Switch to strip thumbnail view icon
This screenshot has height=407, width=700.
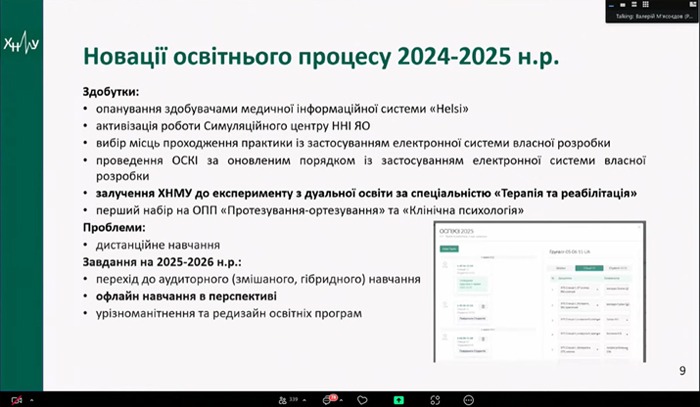pos(634,5)
